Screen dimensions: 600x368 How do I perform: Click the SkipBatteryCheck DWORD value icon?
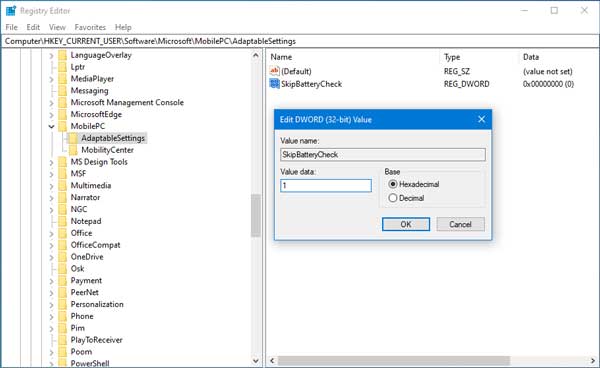click(x=274, y=84)
